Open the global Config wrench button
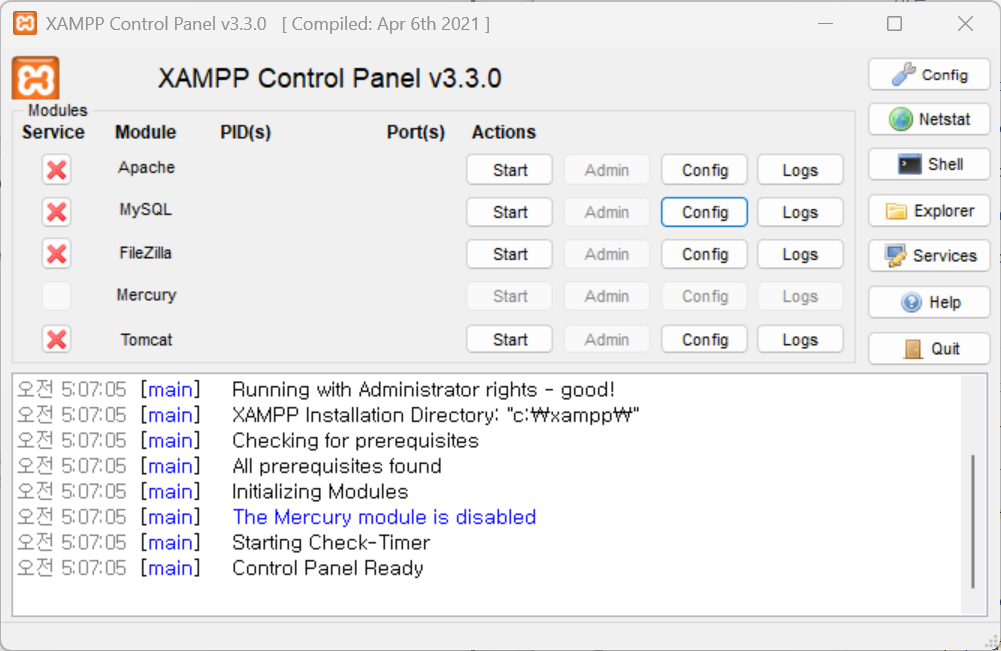The height and width of the screenshot is (651, 1001). (x=929, y=75)
